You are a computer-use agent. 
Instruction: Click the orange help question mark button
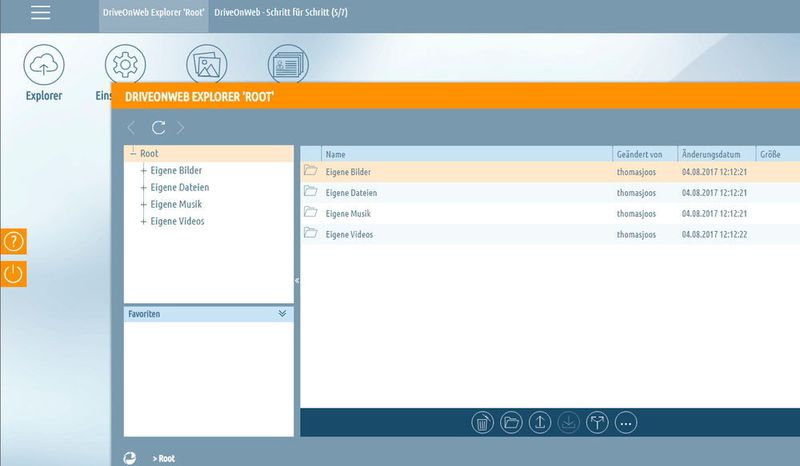coord(13,242)
